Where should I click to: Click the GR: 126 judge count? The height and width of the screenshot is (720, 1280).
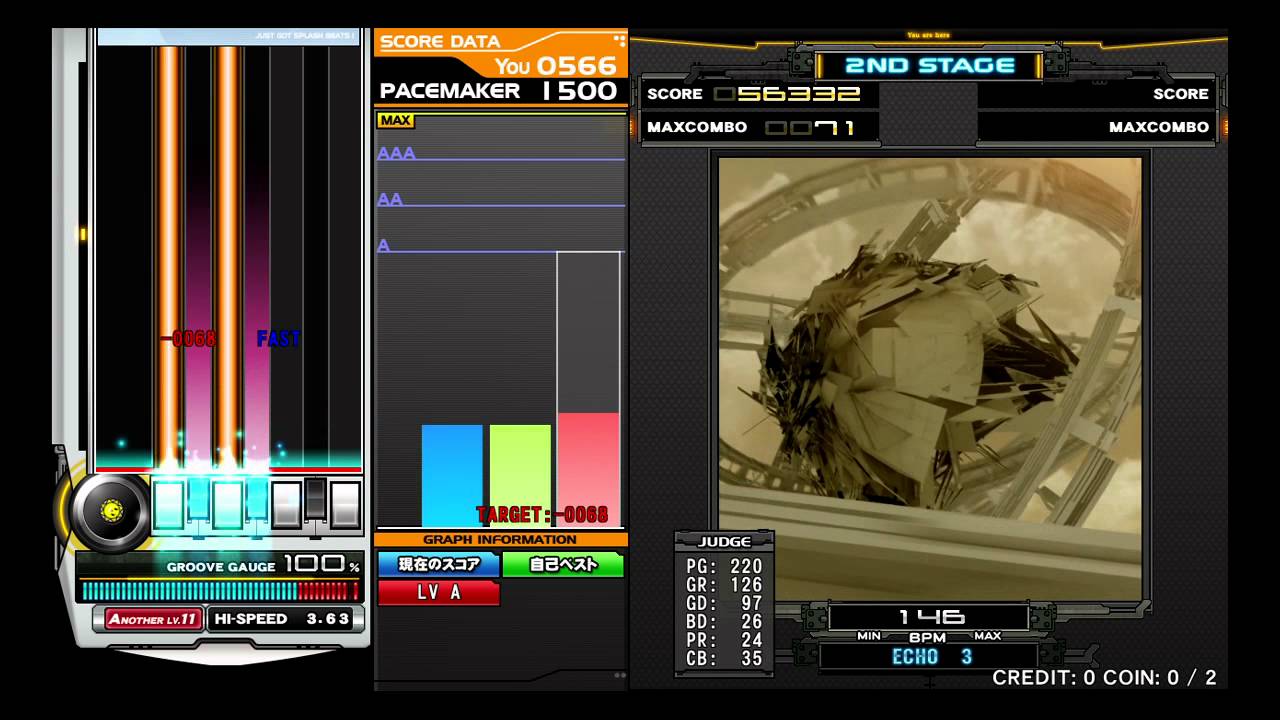click(724, 585)
